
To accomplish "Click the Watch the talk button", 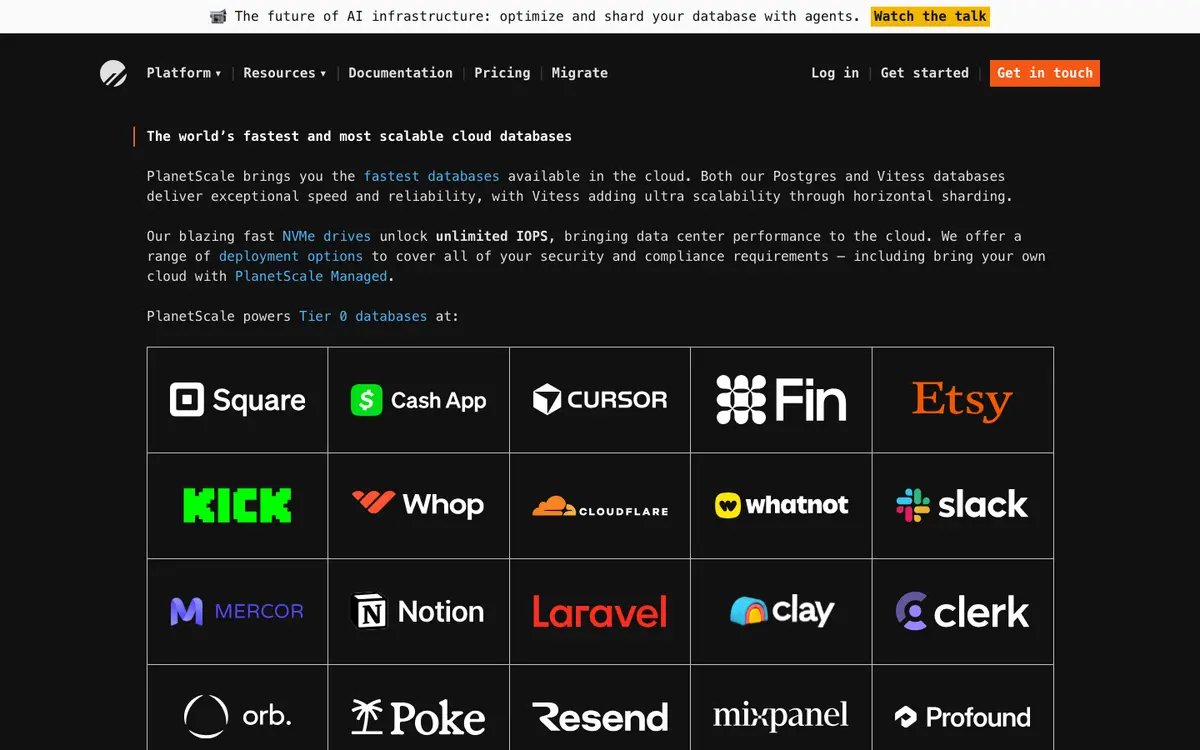I will (x=930, y=16).
